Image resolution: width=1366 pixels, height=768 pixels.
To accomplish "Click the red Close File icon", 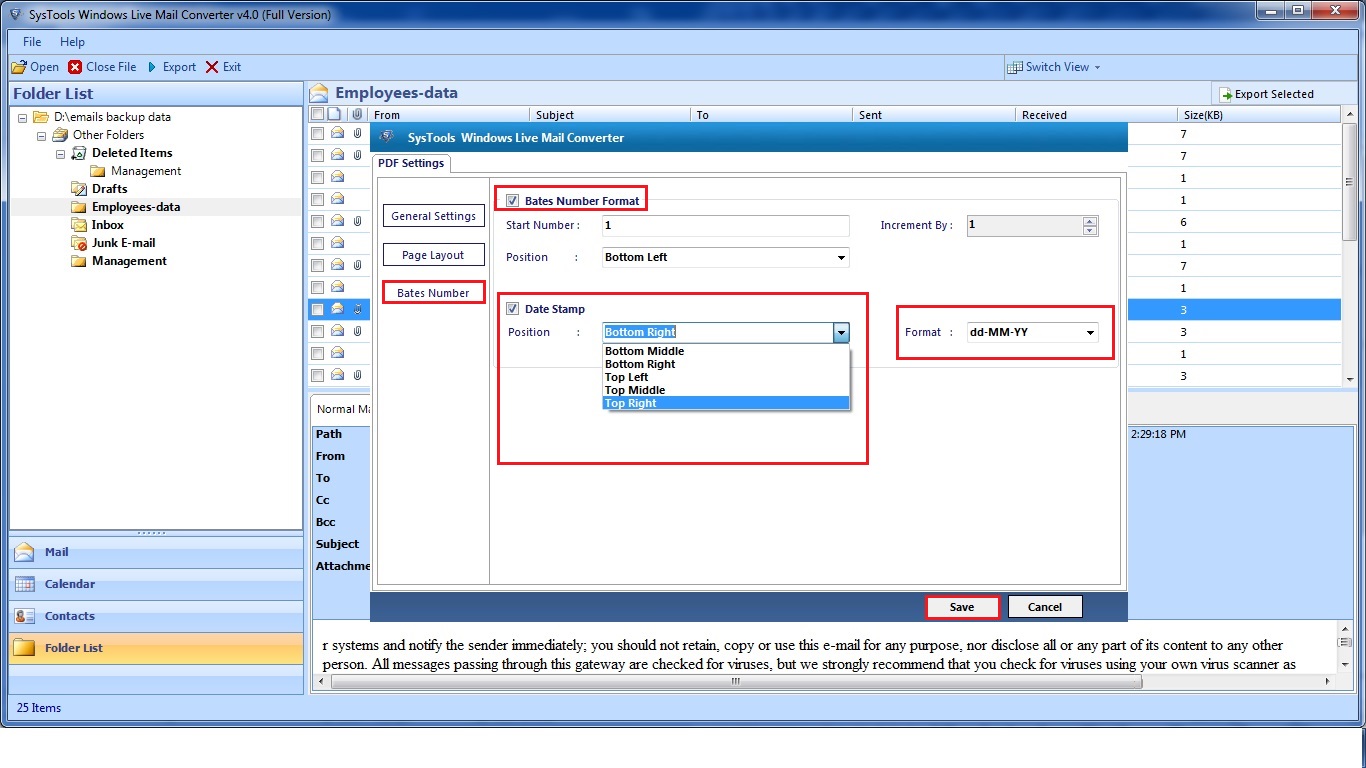I will click(x=75, y=67).
